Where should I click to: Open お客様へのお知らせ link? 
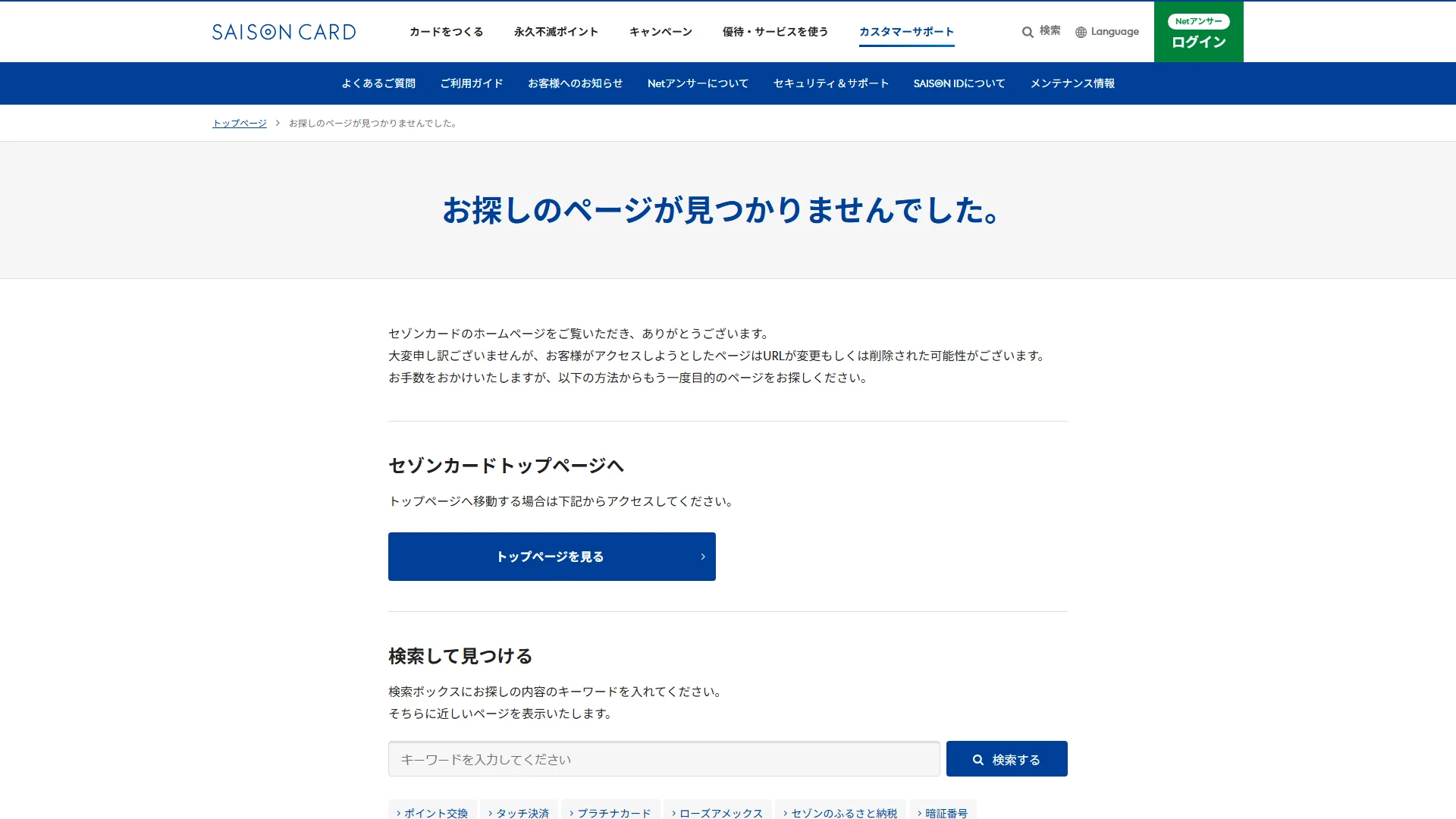[575, 83]
